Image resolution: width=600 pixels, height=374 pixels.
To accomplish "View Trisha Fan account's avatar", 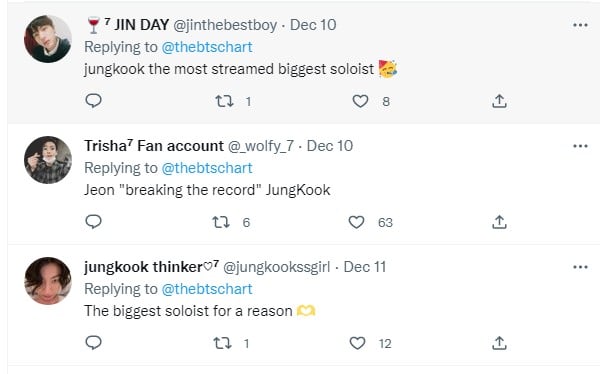I will point(48,160).
